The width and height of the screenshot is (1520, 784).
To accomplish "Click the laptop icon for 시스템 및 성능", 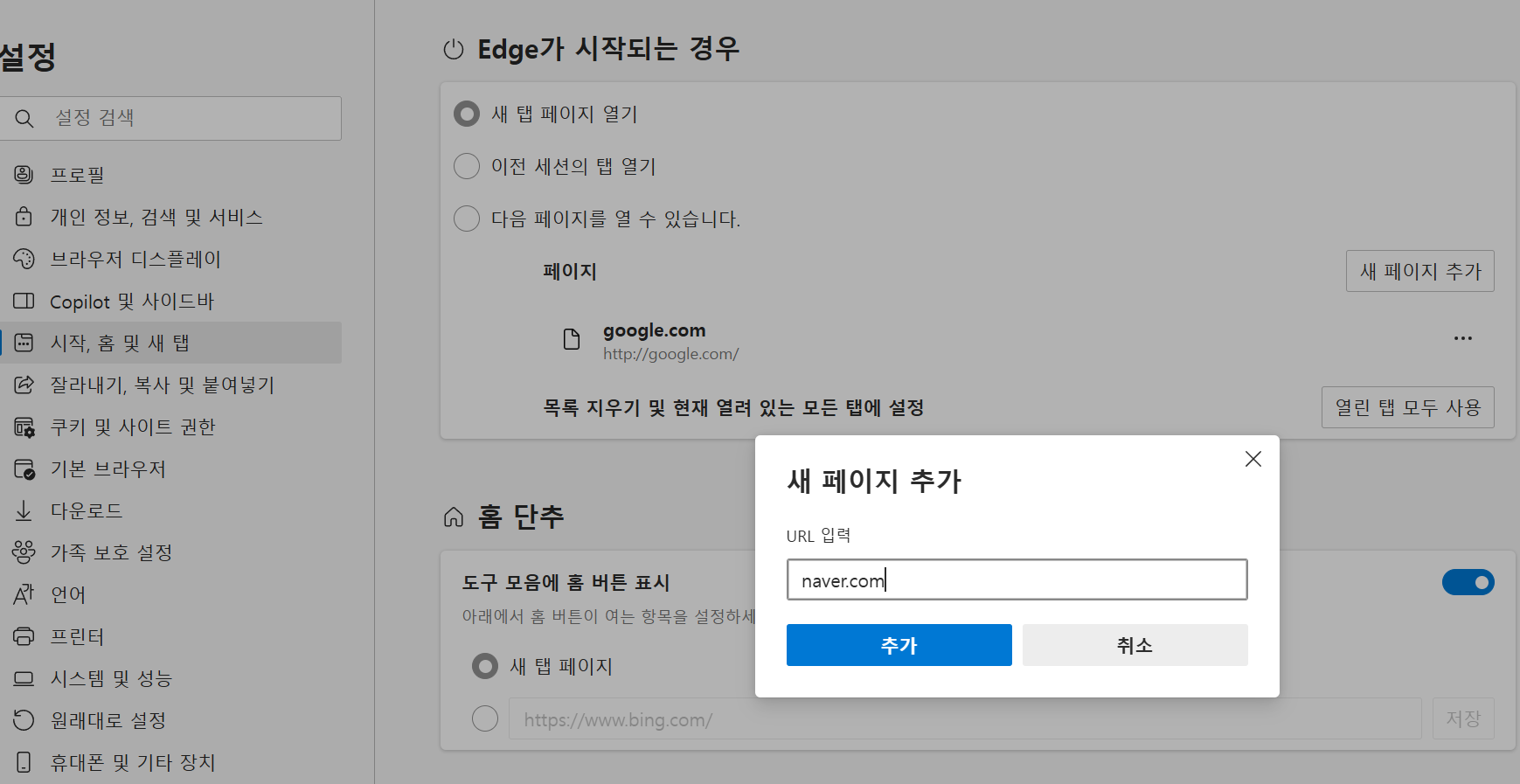I will coord(24,678).
